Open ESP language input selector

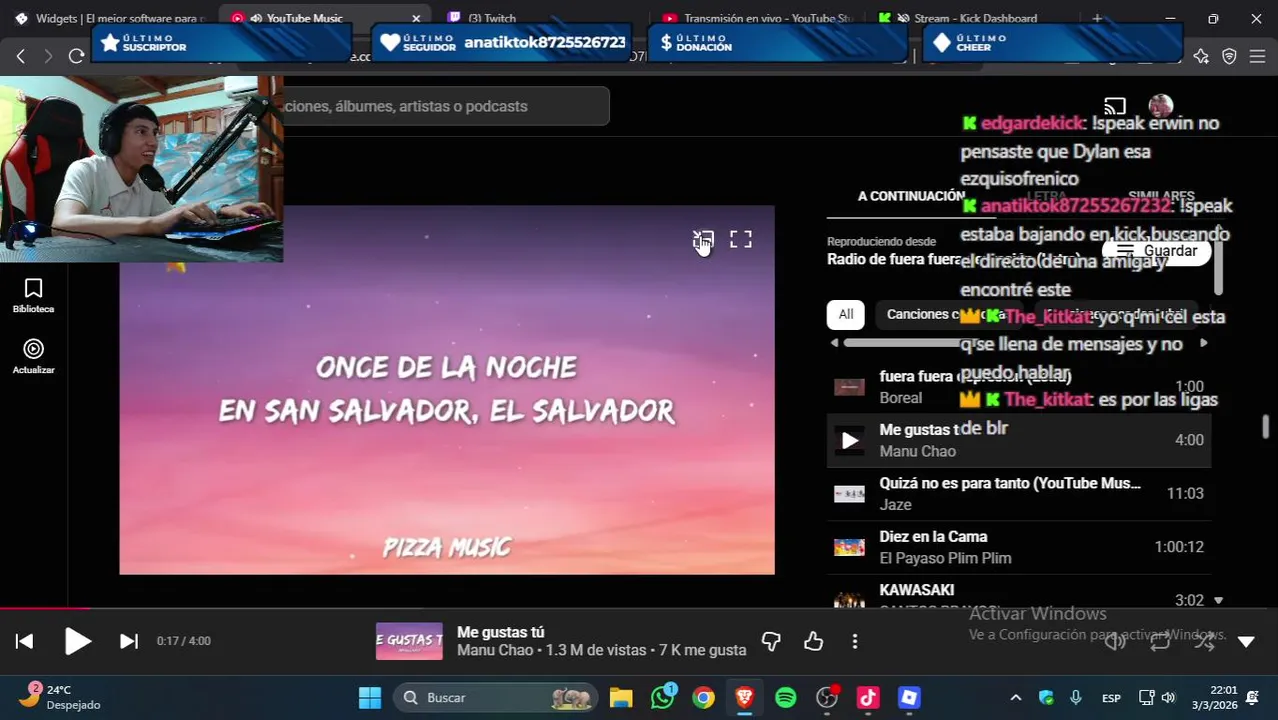tap(1111, 698)
